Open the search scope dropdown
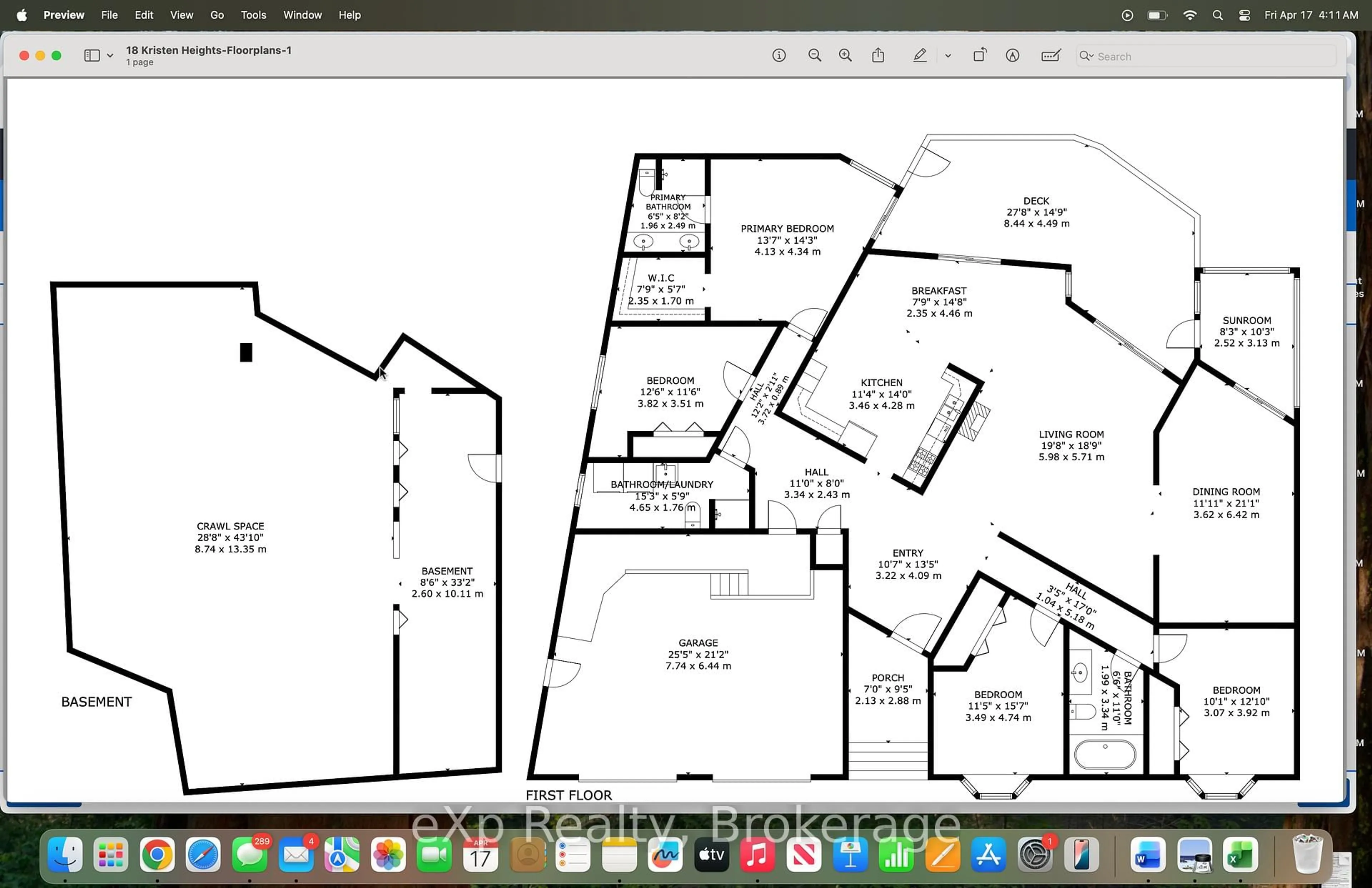This screenshot has width=1372, height=888. tap(1086, 56)
